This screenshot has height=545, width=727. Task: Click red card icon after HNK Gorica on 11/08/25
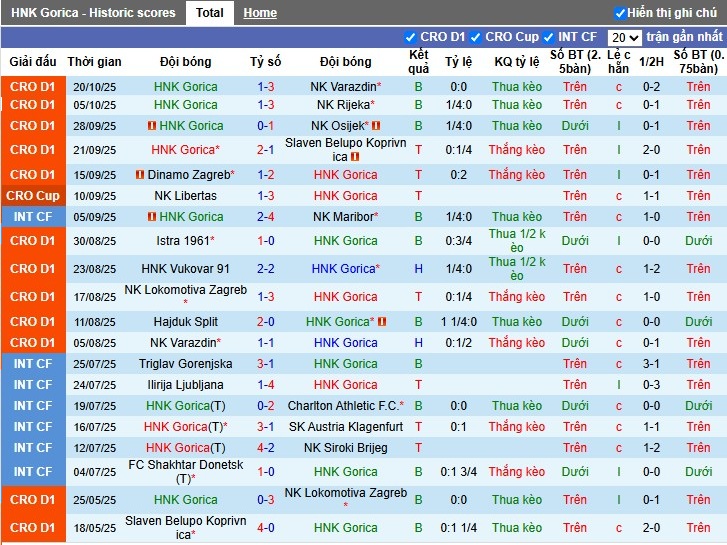tap(382, 322)
